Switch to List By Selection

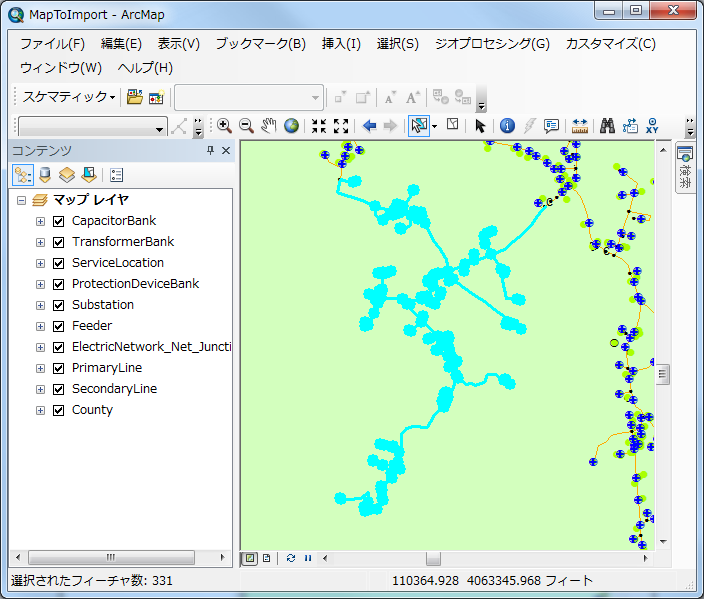(x=89, y=175)
